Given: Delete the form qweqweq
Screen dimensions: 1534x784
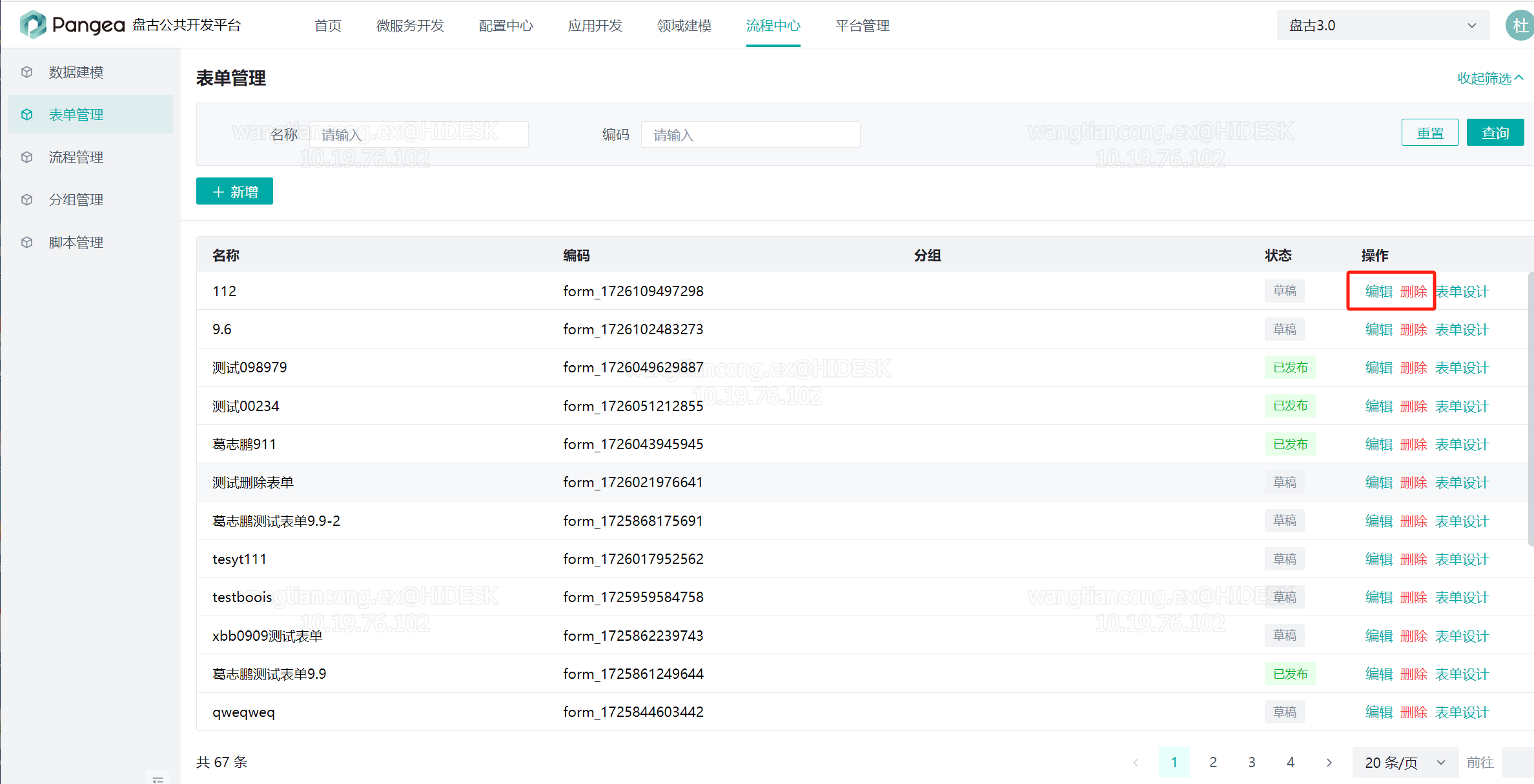Looking at the screenshot, I should tap(1414, 712).
